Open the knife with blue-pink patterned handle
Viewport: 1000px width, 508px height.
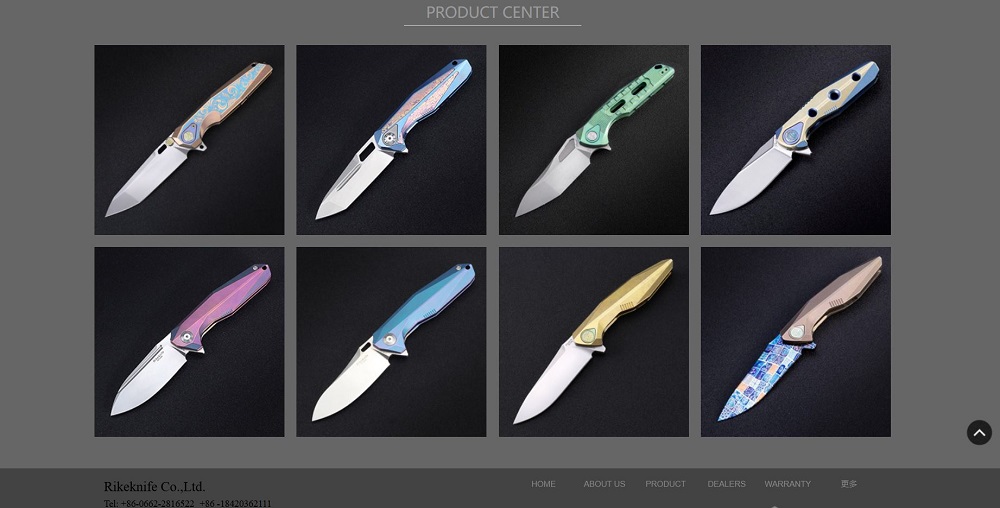391,140
